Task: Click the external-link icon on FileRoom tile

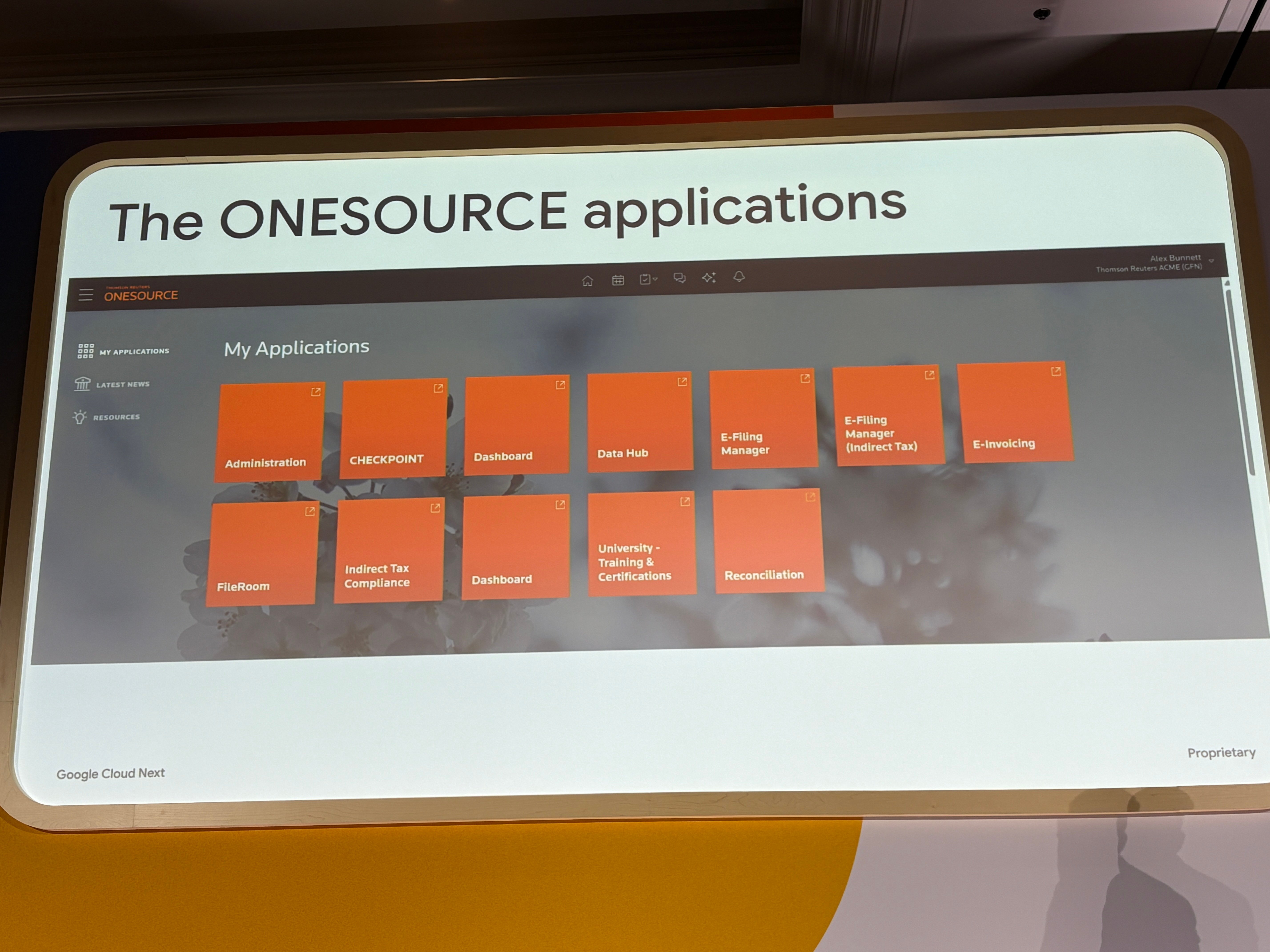Action: pos(310,511)
